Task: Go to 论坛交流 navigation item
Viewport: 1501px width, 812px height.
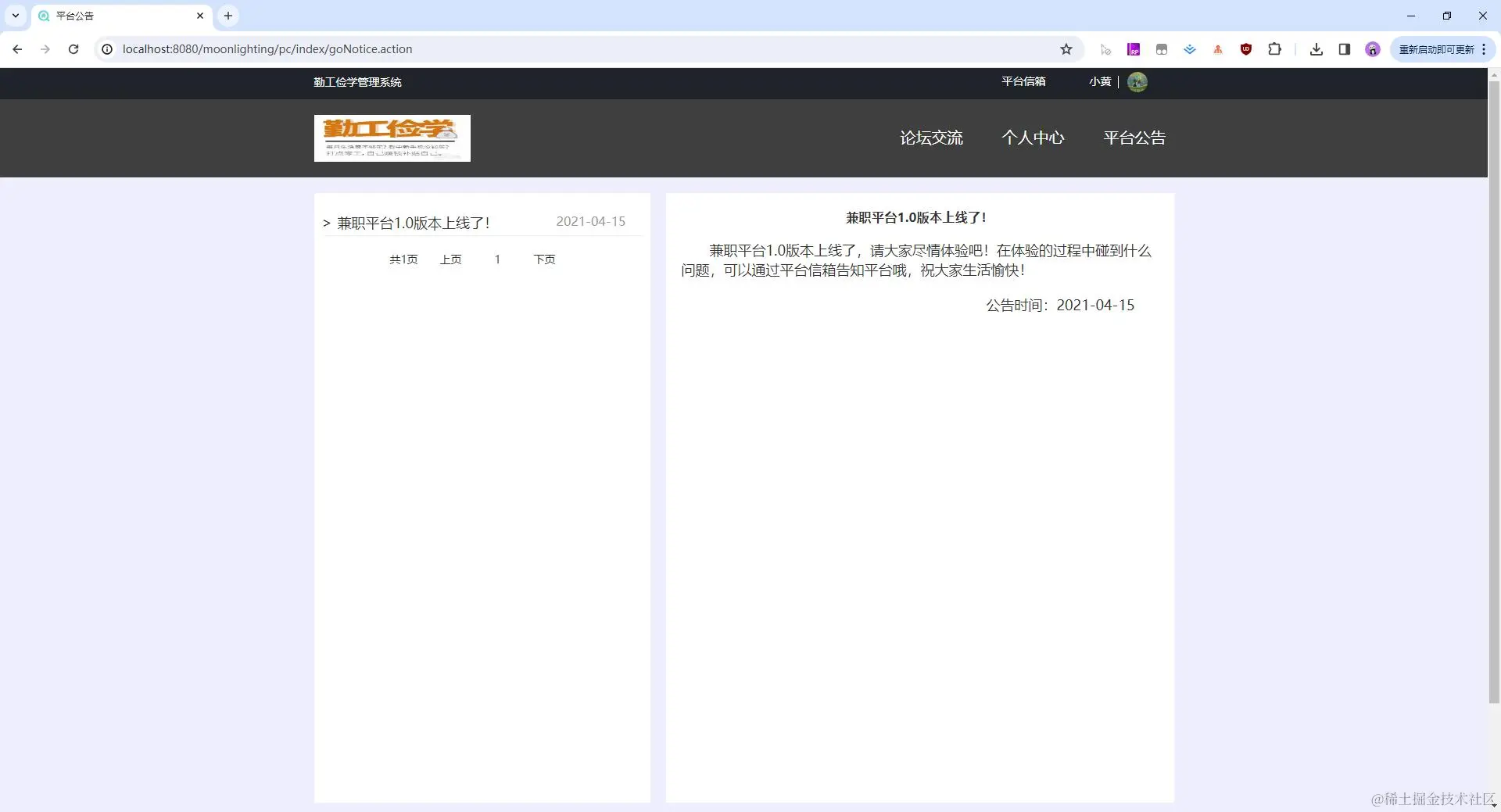Action: [x=931, y=138]
